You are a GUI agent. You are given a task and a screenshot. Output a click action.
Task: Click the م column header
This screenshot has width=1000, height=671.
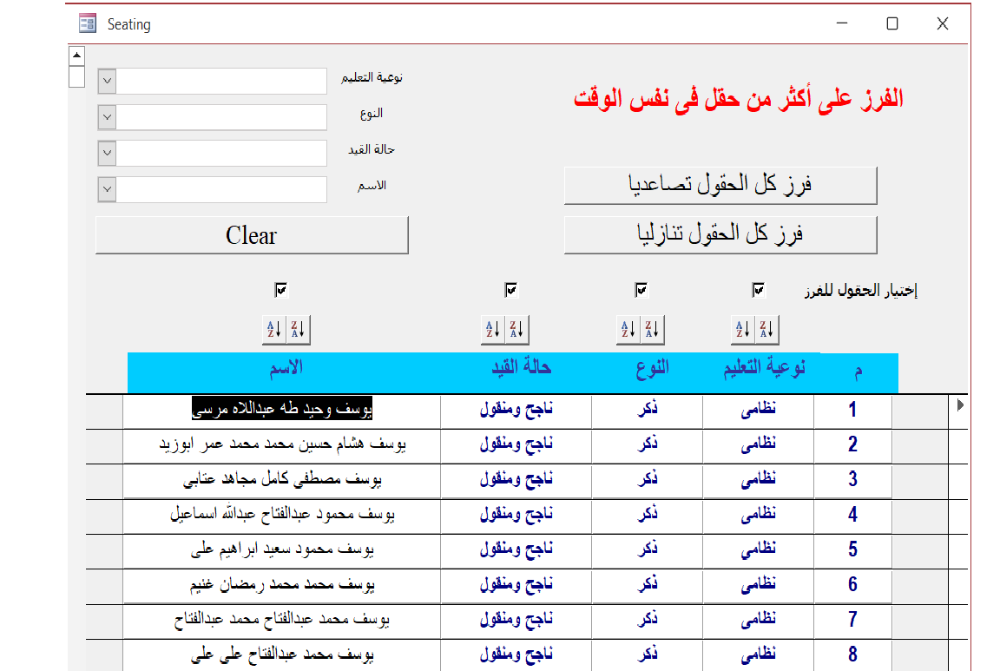pyautogui.click(x=858, y=372)
